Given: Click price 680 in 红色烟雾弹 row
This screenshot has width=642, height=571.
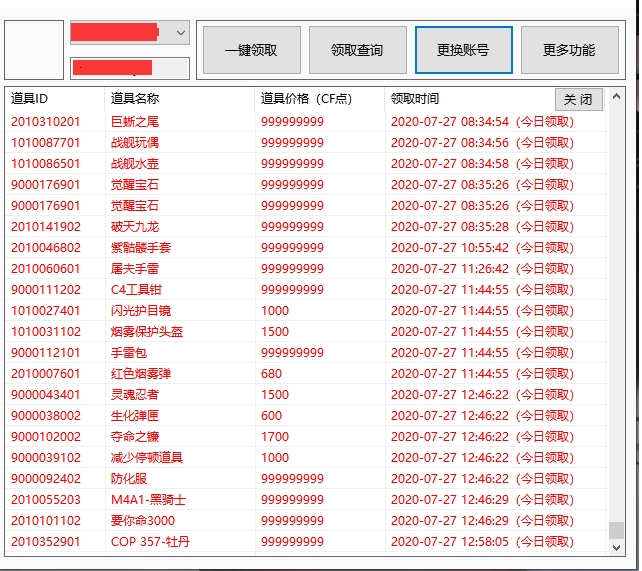Looking at the screenshot, I should tap(271, 374).
